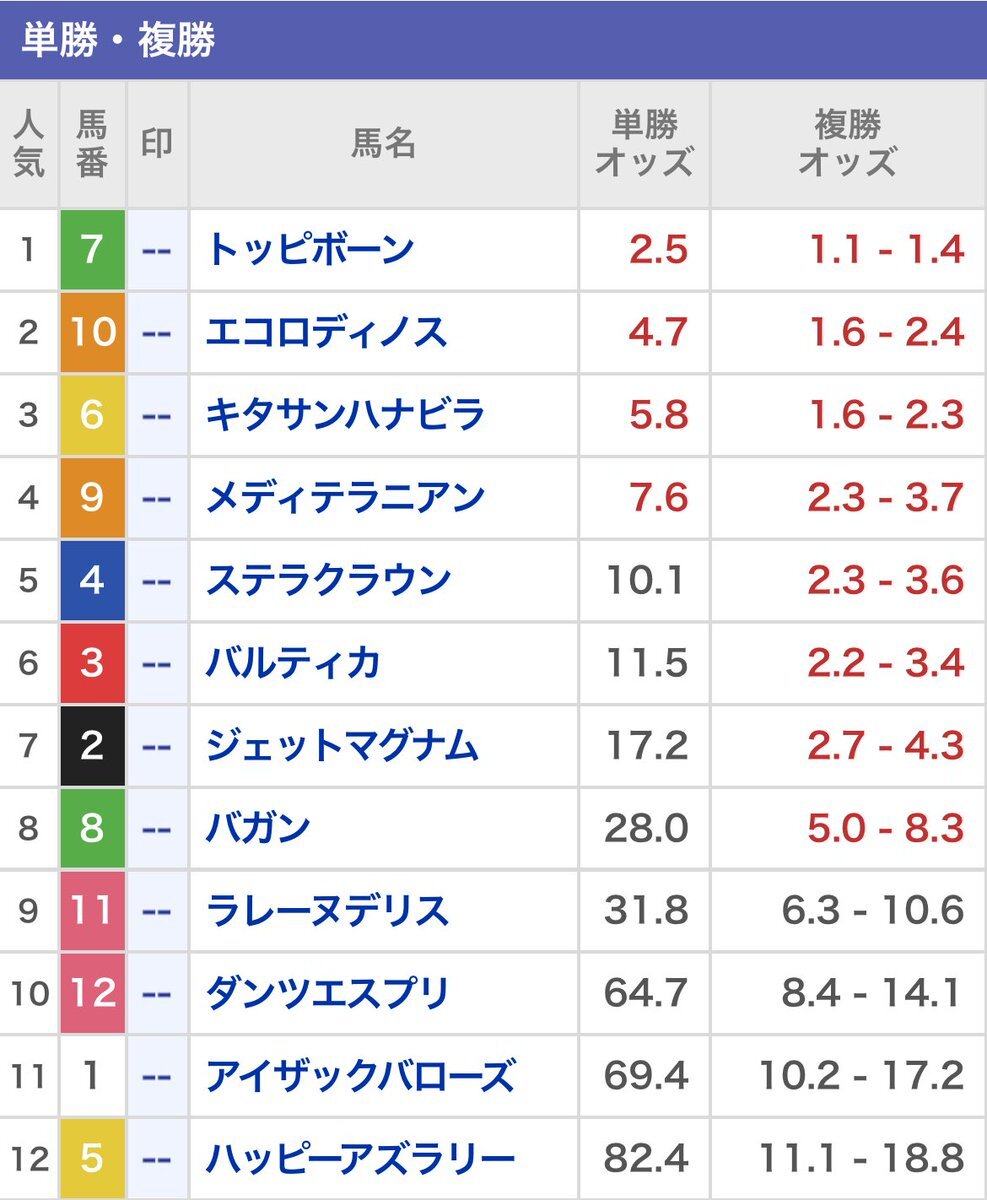Viewport: 987px width, 1200px height.
Task: Select the yellow number 6 badge for キタサンハナビラ
Action: click(93, 415)
